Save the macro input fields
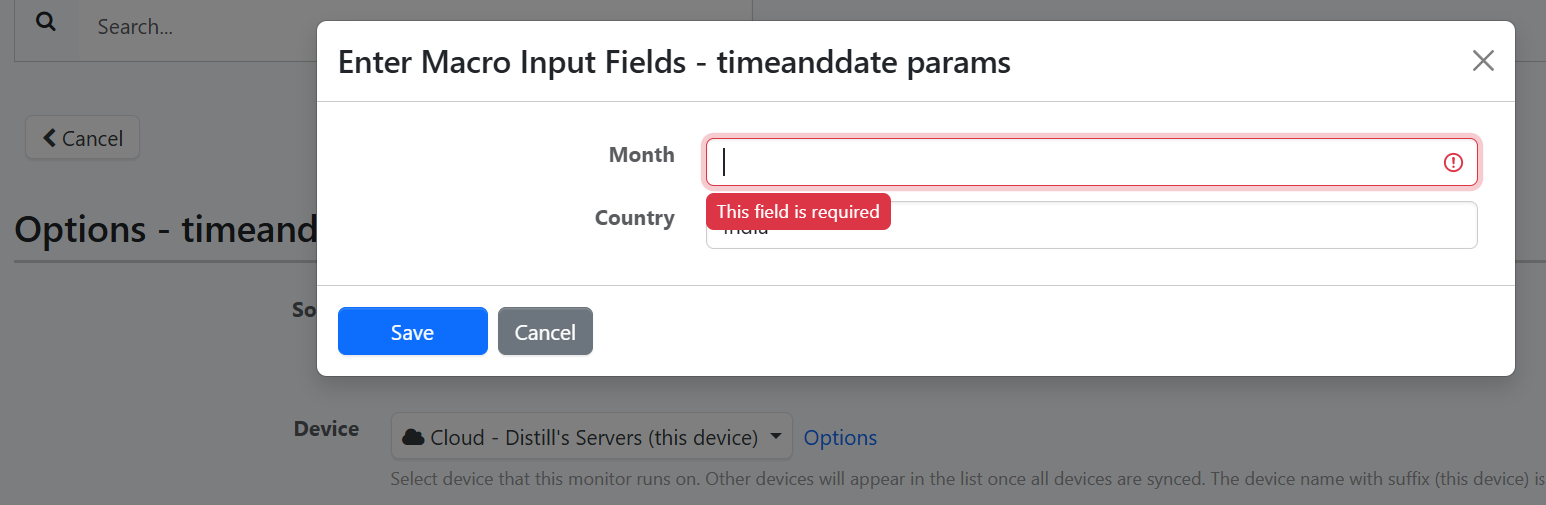1546x505 pixels. [x=412, y=331]
